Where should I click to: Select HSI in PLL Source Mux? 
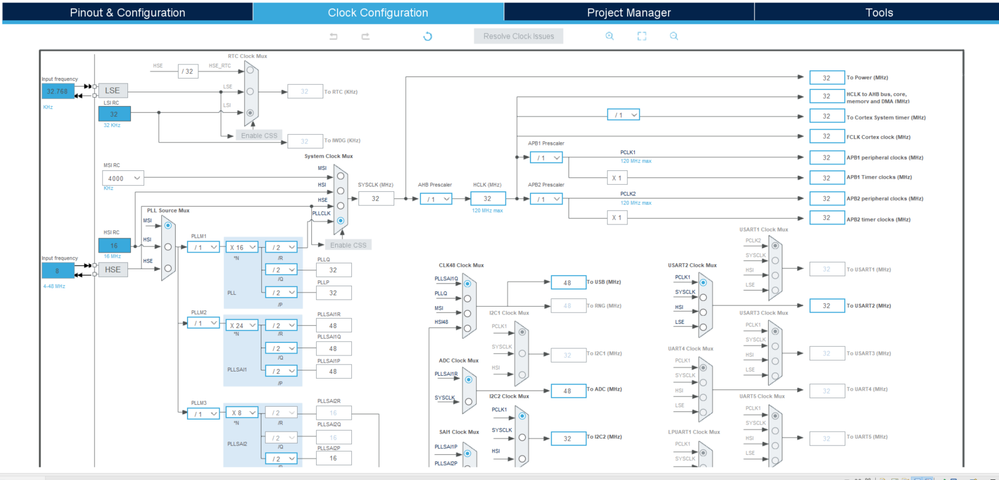click(x=168, y=247)
